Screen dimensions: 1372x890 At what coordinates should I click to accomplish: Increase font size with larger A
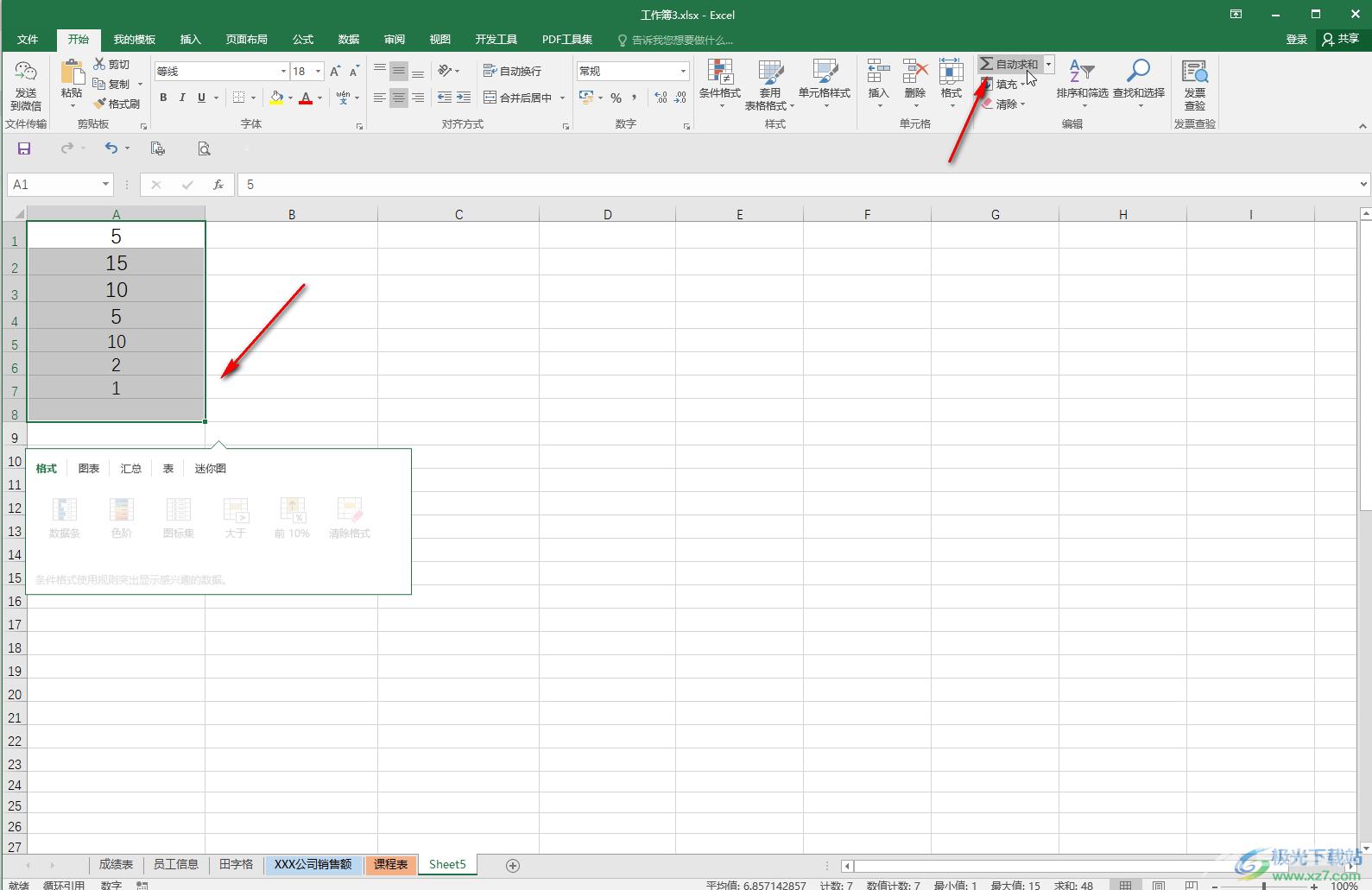tap(335, 71)
